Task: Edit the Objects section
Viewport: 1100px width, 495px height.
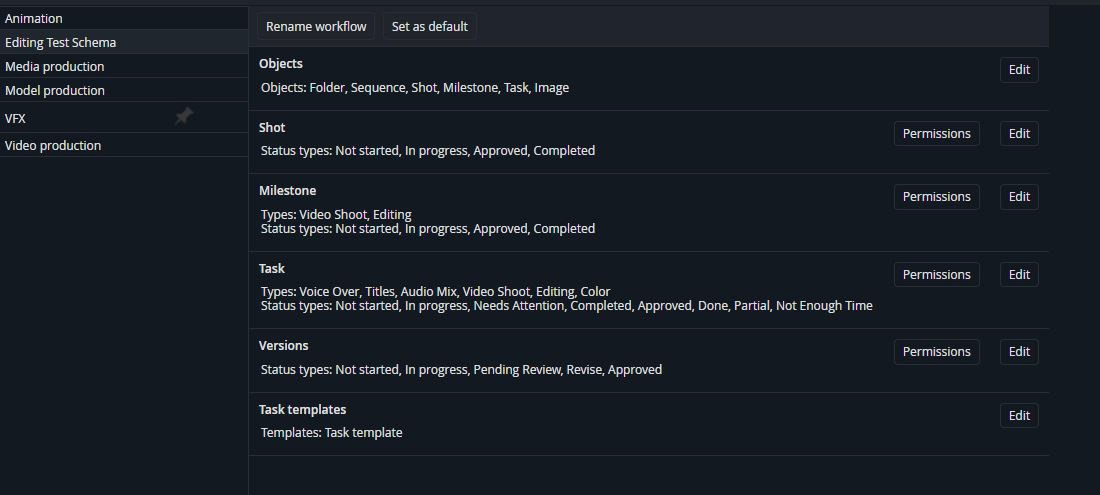Action: tap(1019, 70)
